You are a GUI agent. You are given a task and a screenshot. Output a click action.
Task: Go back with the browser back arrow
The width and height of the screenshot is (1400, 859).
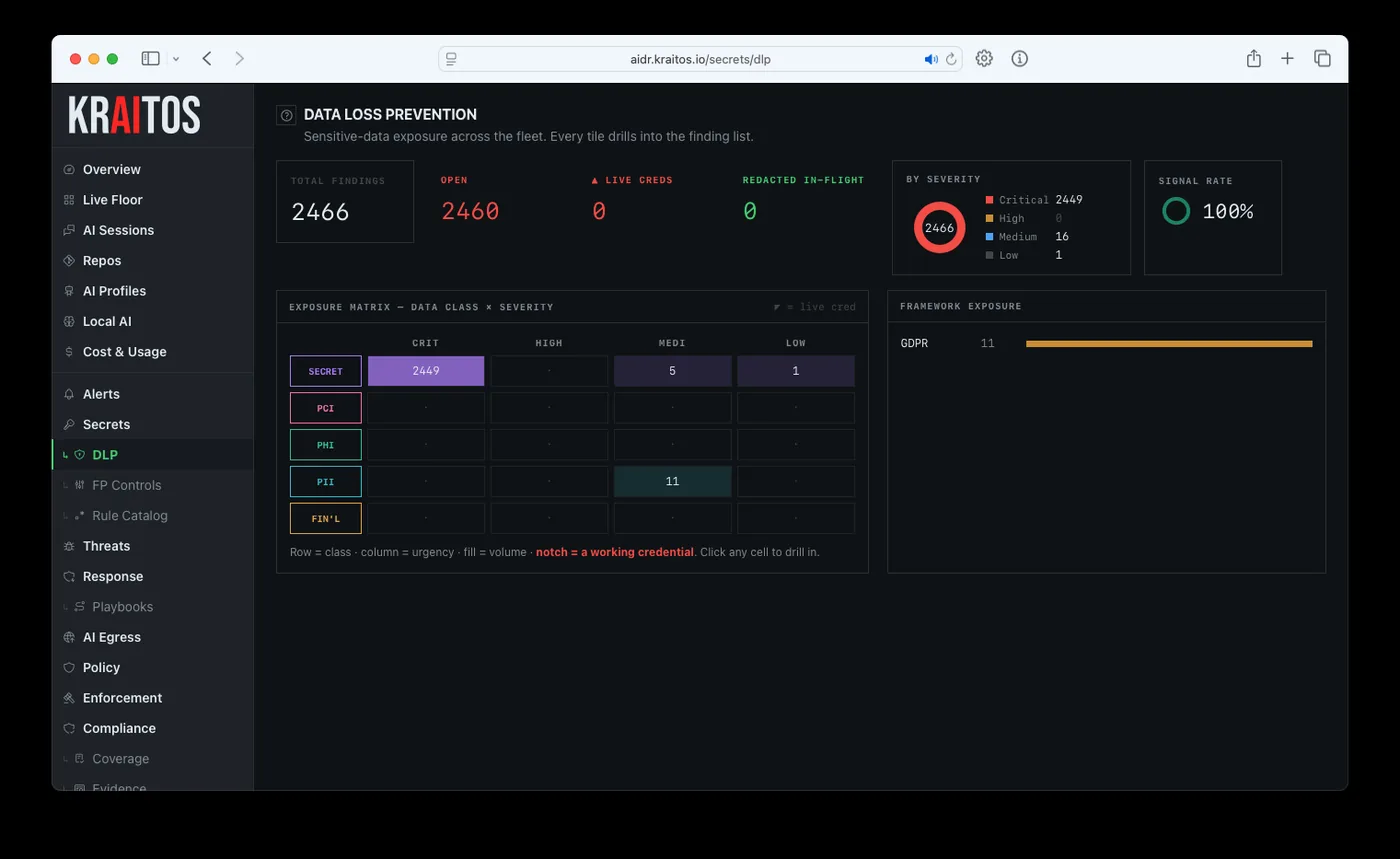point(207,59)
